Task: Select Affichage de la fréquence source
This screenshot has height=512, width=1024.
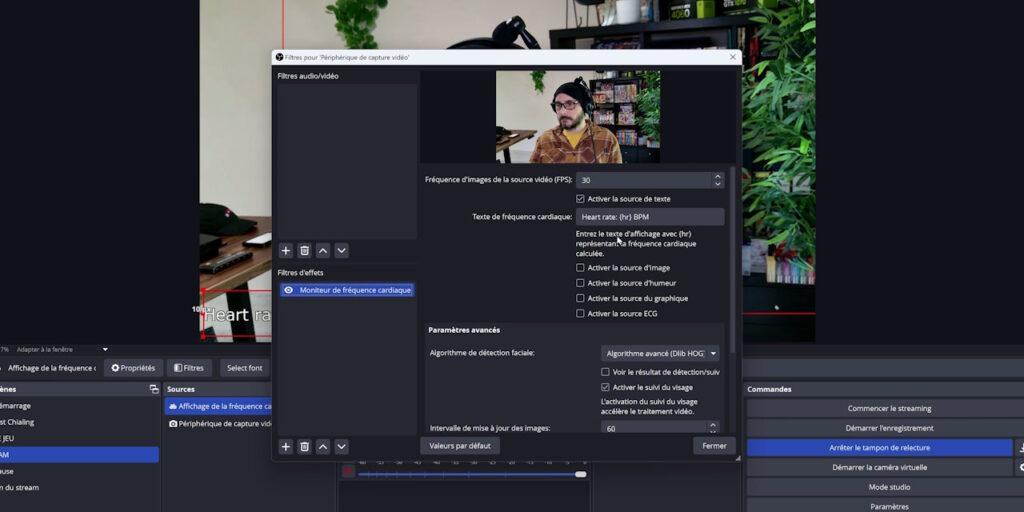Action: pyautogui.click(x=218, y=406)
